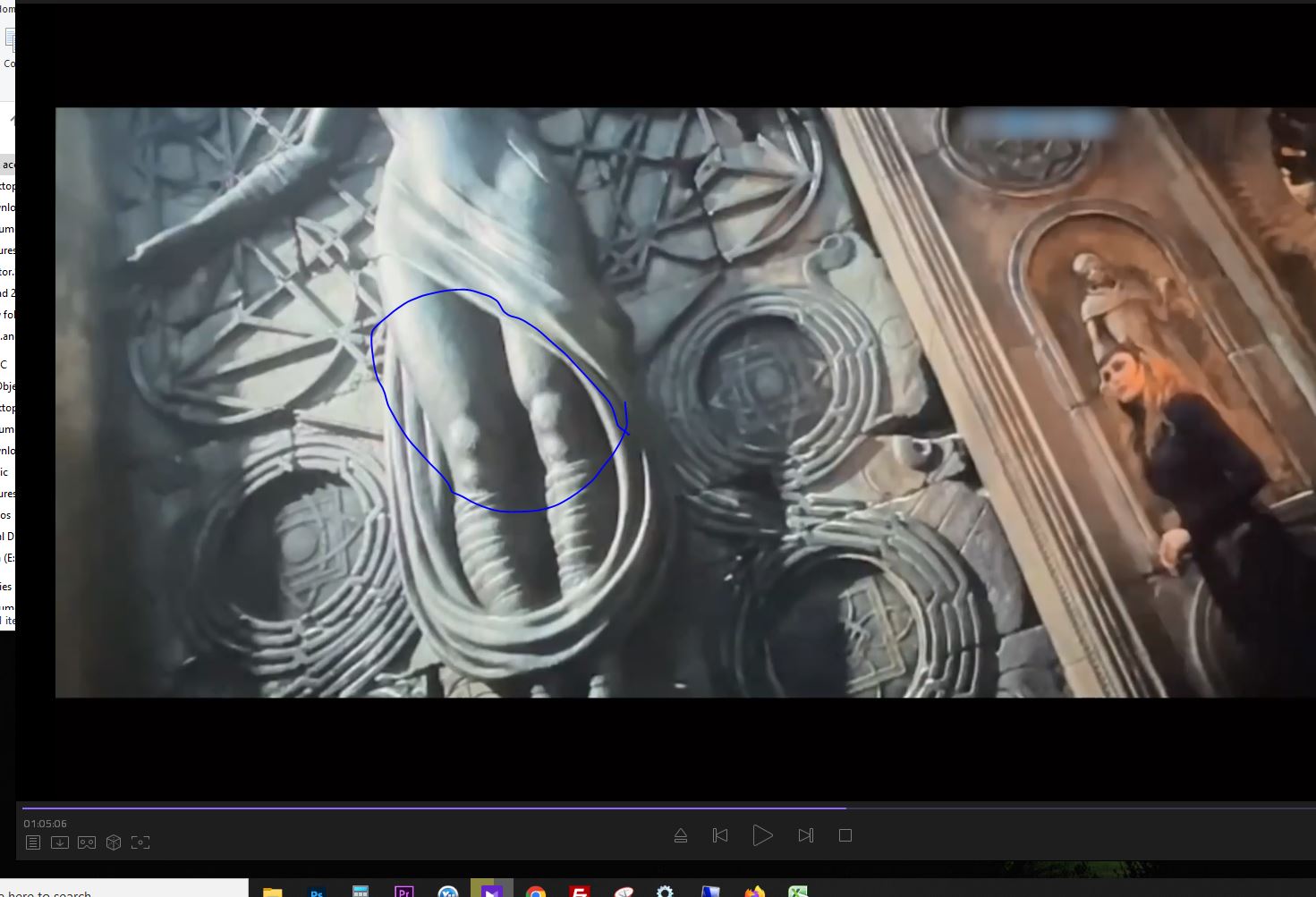Open the Calculator icon on taskbar
This screenshot has height=897, width=1316.
pyautogui.click(x=361, y=891)
